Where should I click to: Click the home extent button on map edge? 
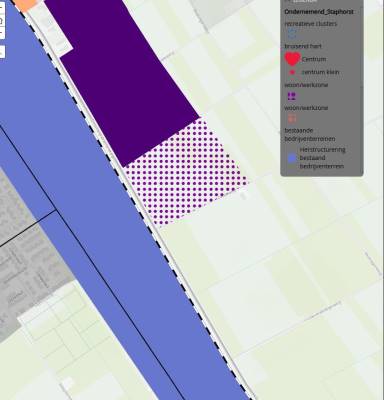pyautogui.click(x=1, y=21)
